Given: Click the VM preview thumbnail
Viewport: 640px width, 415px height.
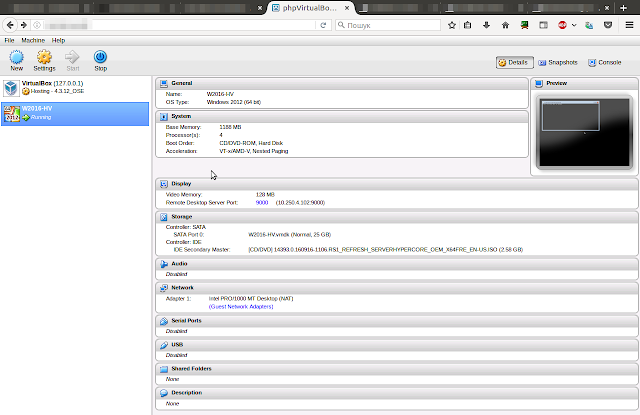Looking at the screenshot, I should click(x=585, y=130).
